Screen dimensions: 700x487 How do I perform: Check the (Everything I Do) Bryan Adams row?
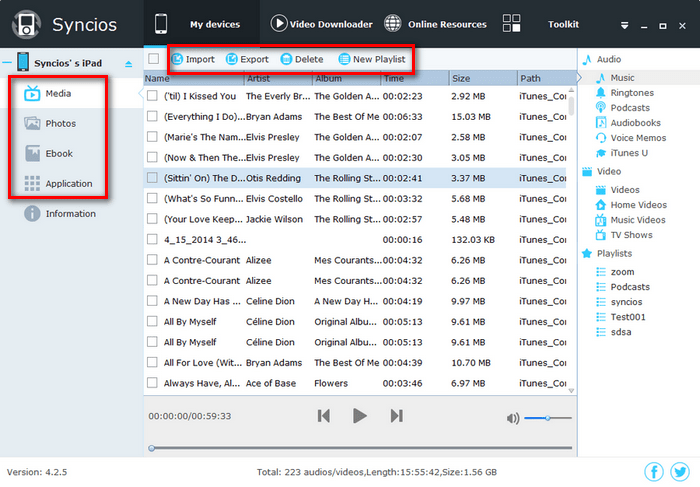[x=152, y=116]
